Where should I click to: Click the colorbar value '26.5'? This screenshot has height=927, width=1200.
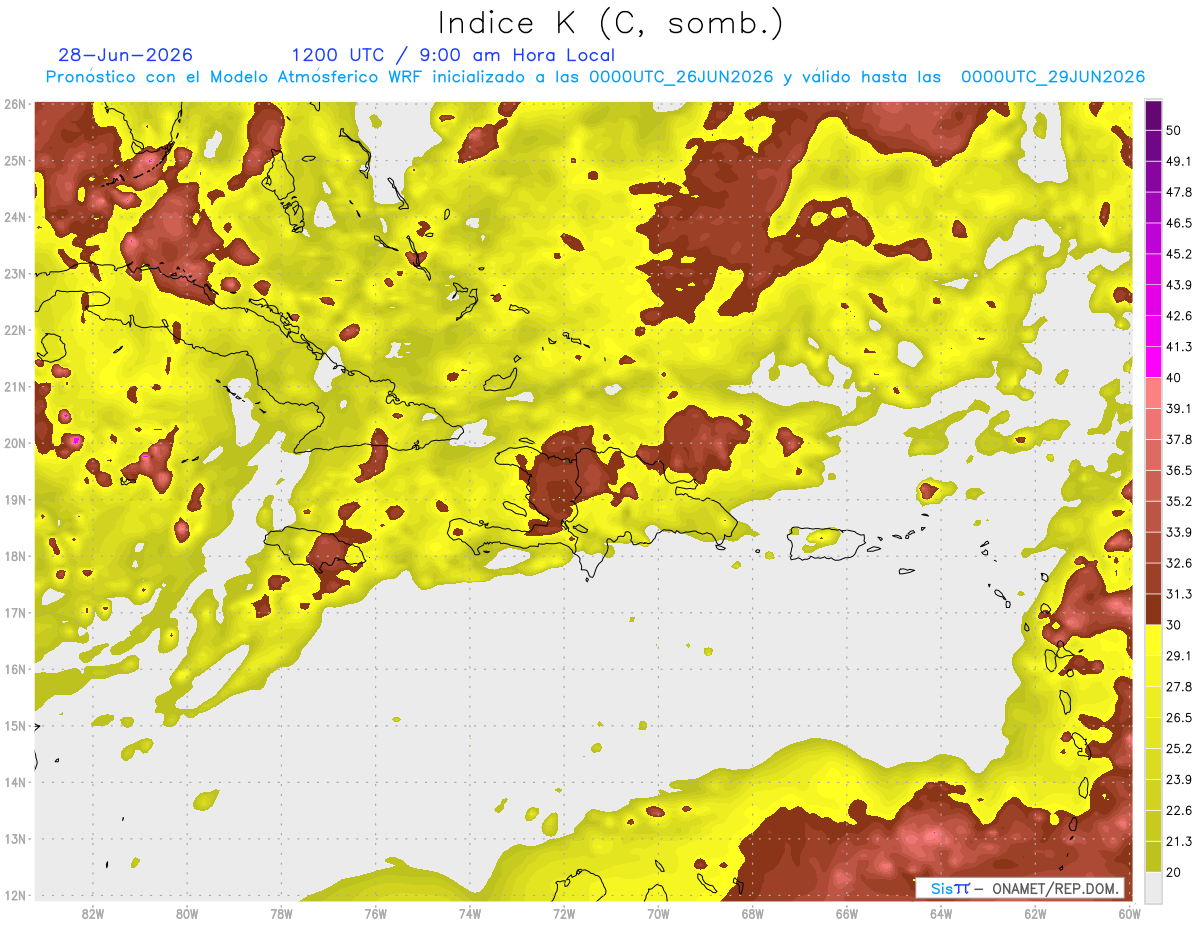(x=1179, y=717)
